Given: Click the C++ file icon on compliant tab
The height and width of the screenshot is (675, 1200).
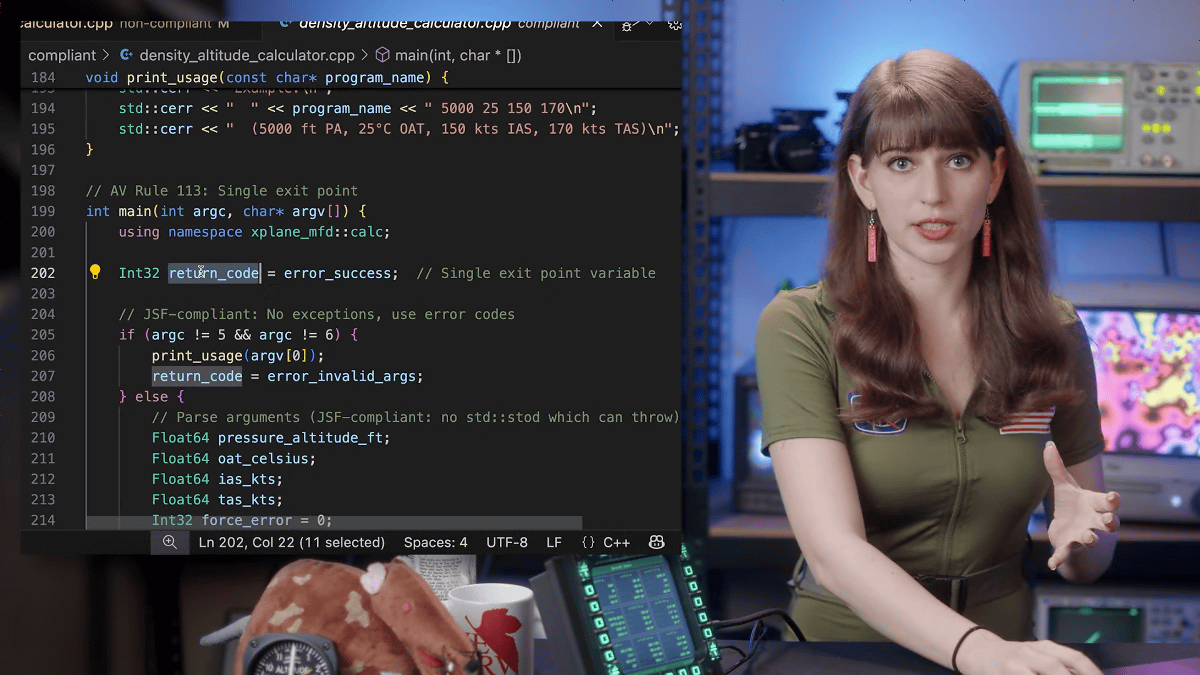Looking at the screenshot, I should [x=285, y=23].
